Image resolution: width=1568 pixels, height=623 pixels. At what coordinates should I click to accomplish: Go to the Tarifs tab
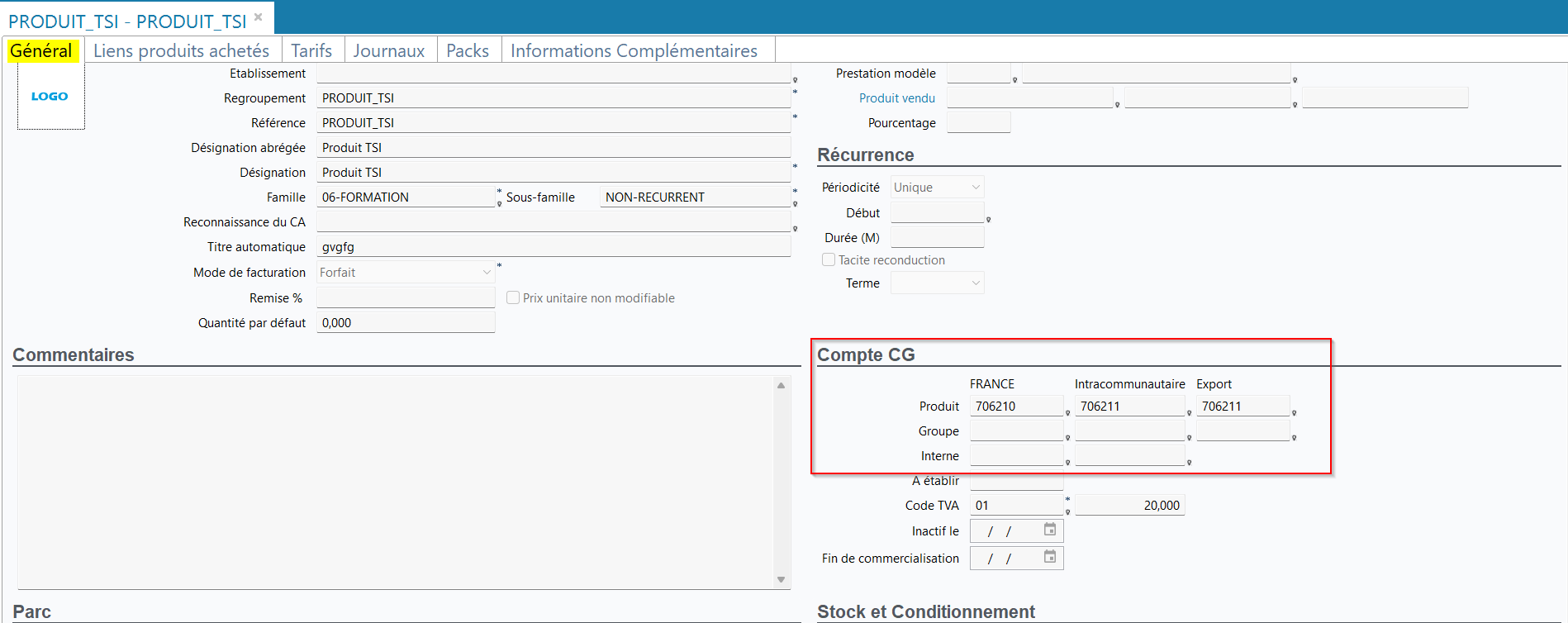(x=311, y=50)
